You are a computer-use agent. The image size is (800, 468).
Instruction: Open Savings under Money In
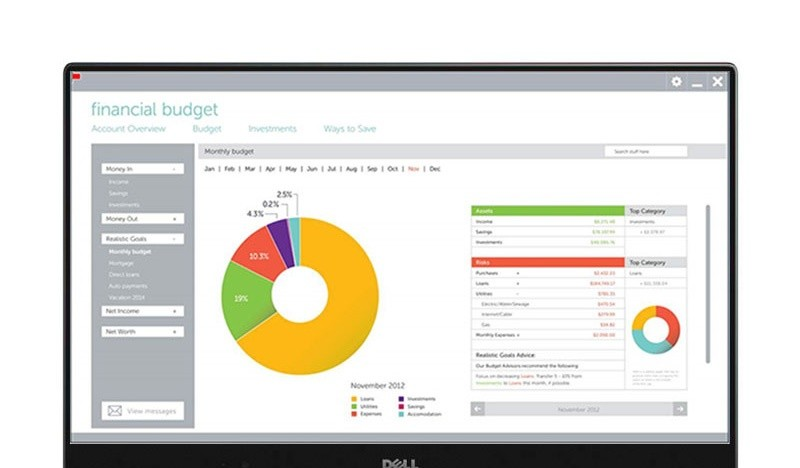pos(118,193)
